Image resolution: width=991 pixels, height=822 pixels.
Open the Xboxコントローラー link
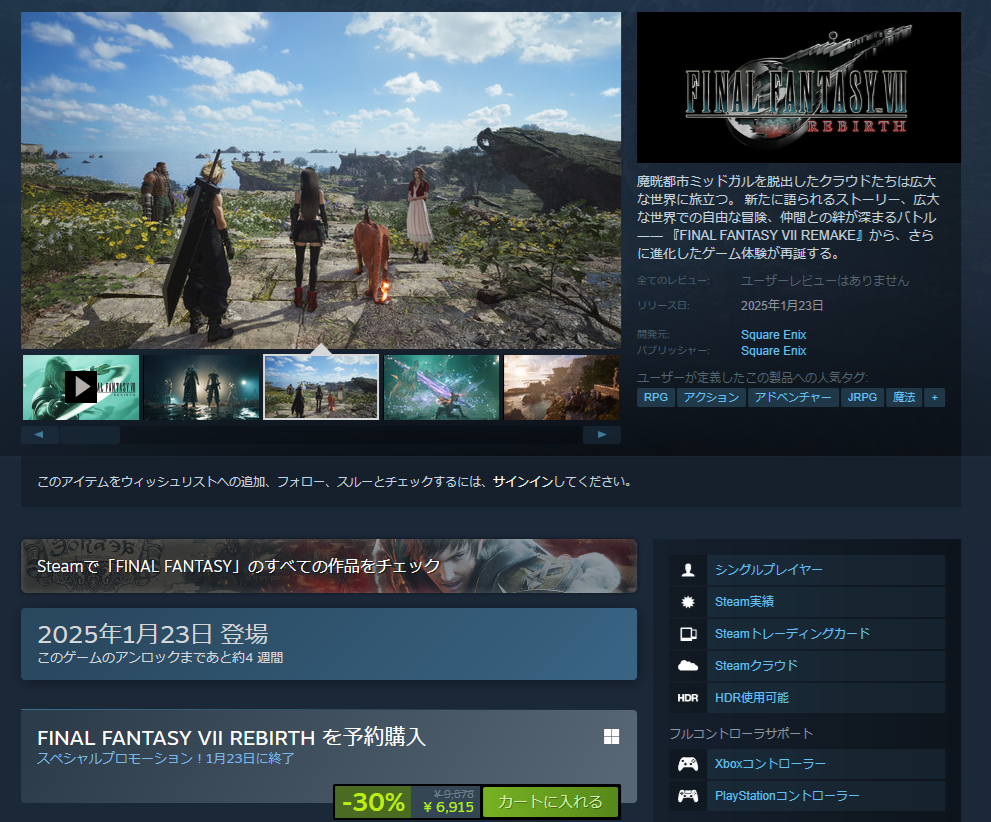pos(770,764)
